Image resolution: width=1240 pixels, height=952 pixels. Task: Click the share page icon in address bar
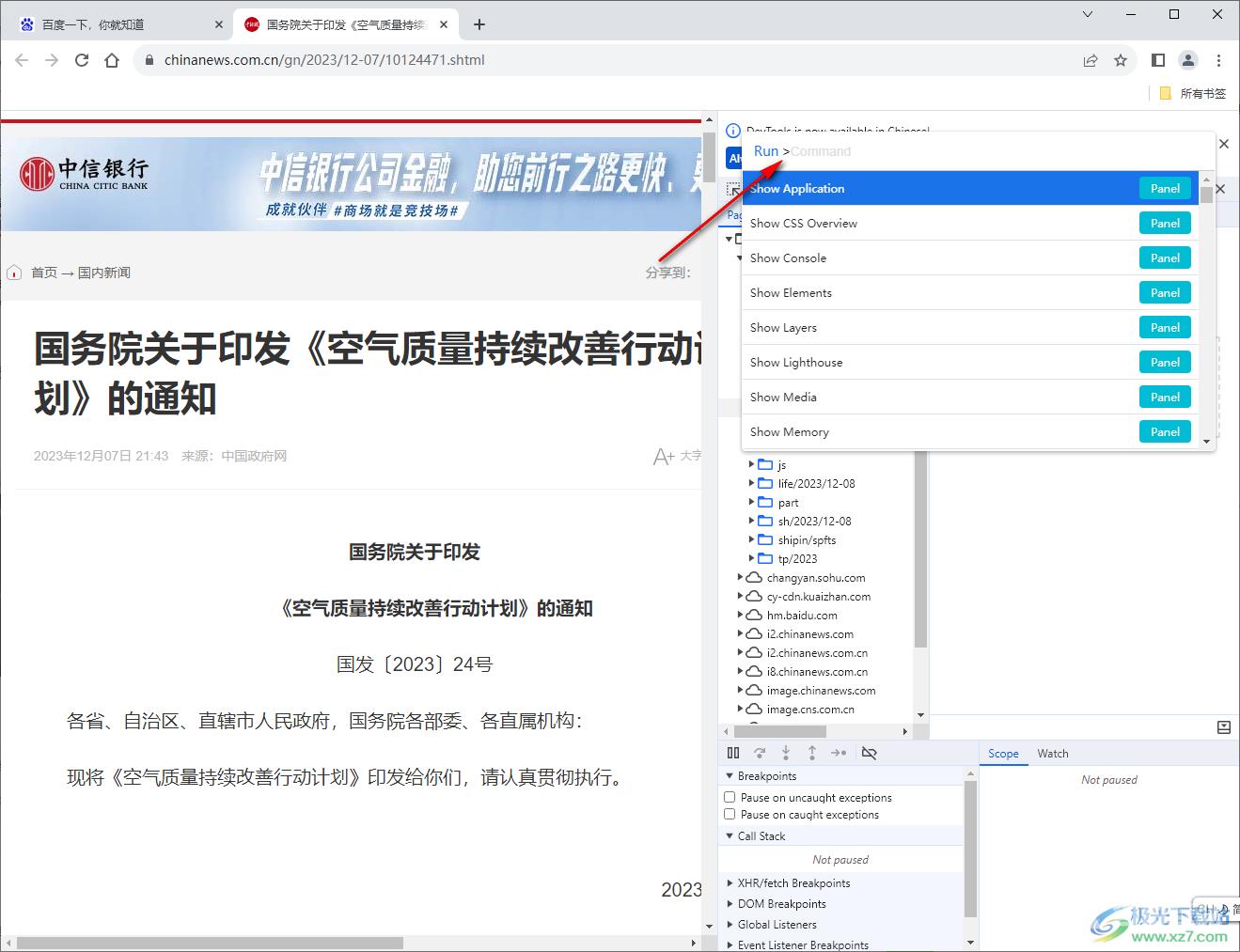point(1091,60)
